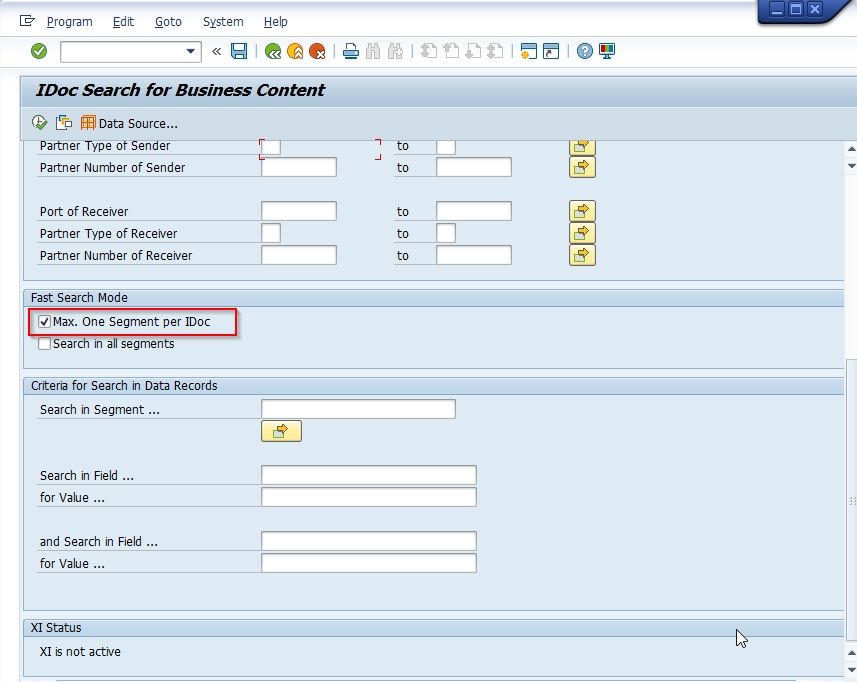Click the Find Next binoculars icon
The image size is (857, 682).
[395, 51]
